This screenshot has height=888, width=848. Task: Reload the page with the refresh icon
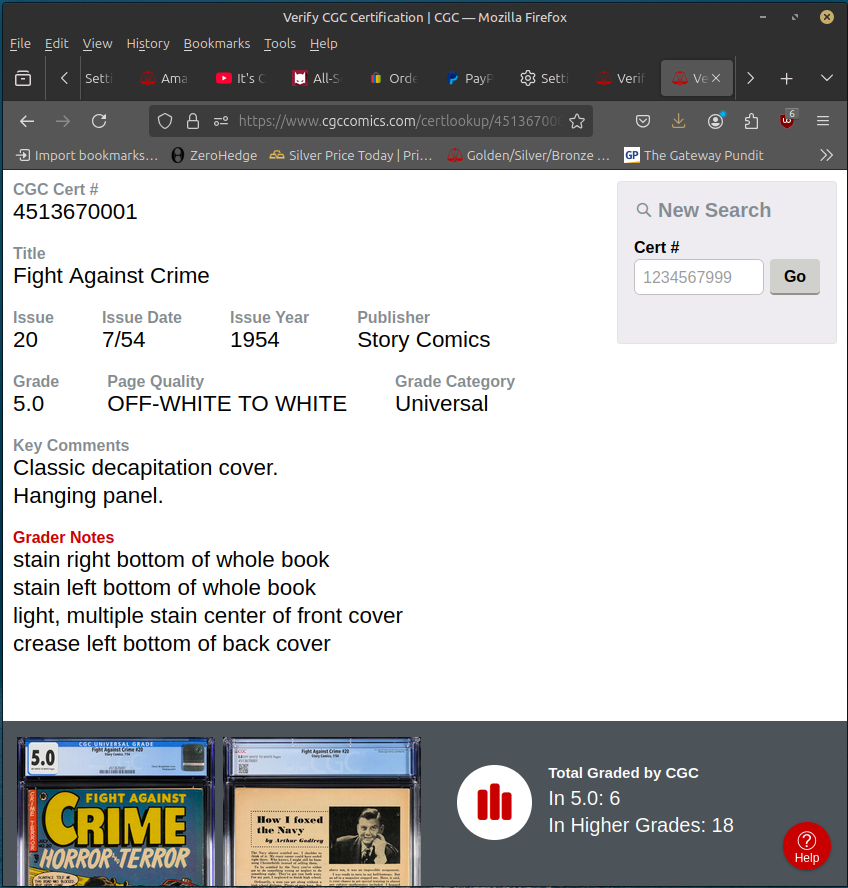(99, 119)
